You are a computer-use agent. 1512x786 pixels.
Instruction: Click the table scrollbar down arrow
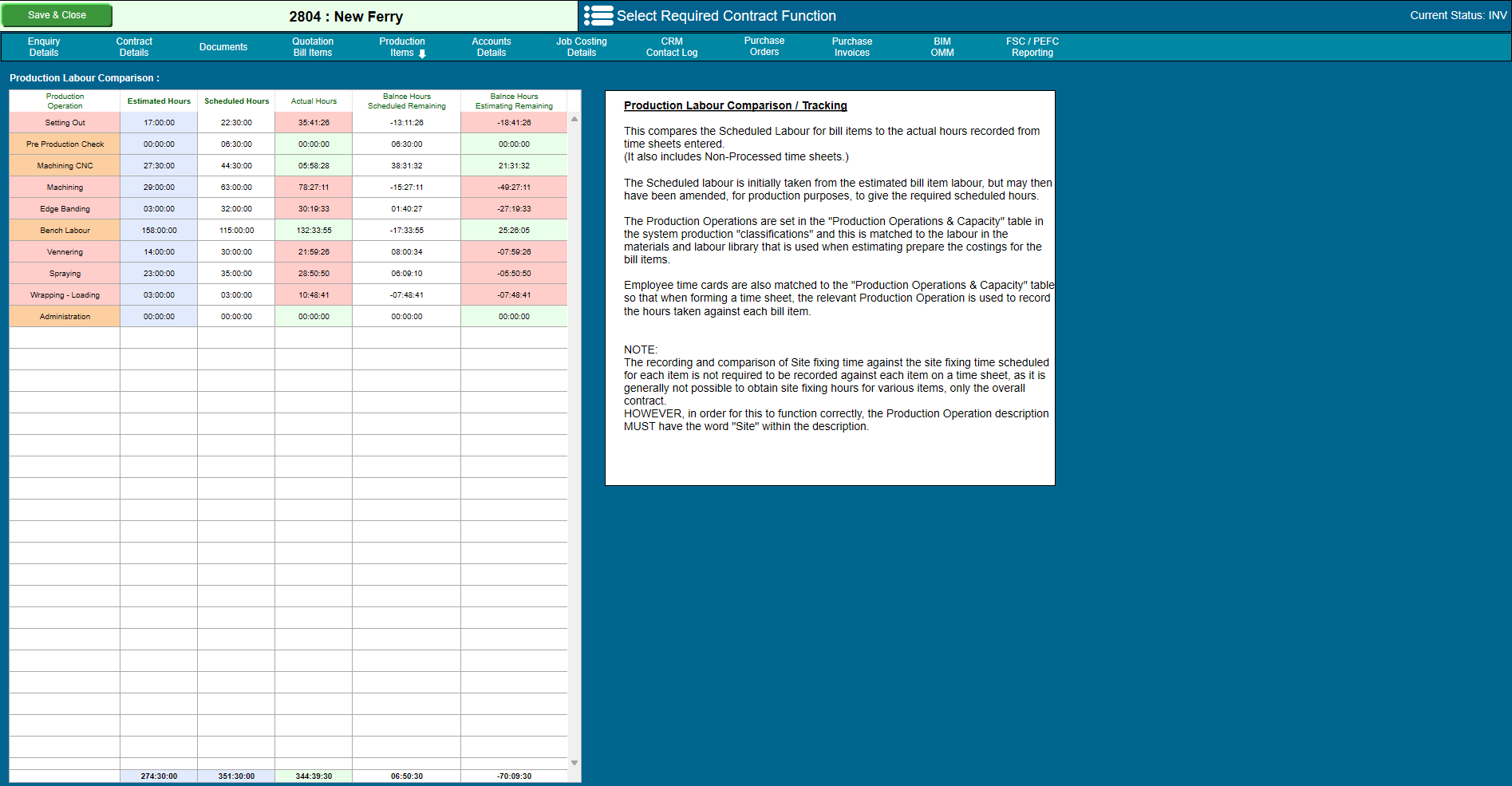click(x=574, y=763)
